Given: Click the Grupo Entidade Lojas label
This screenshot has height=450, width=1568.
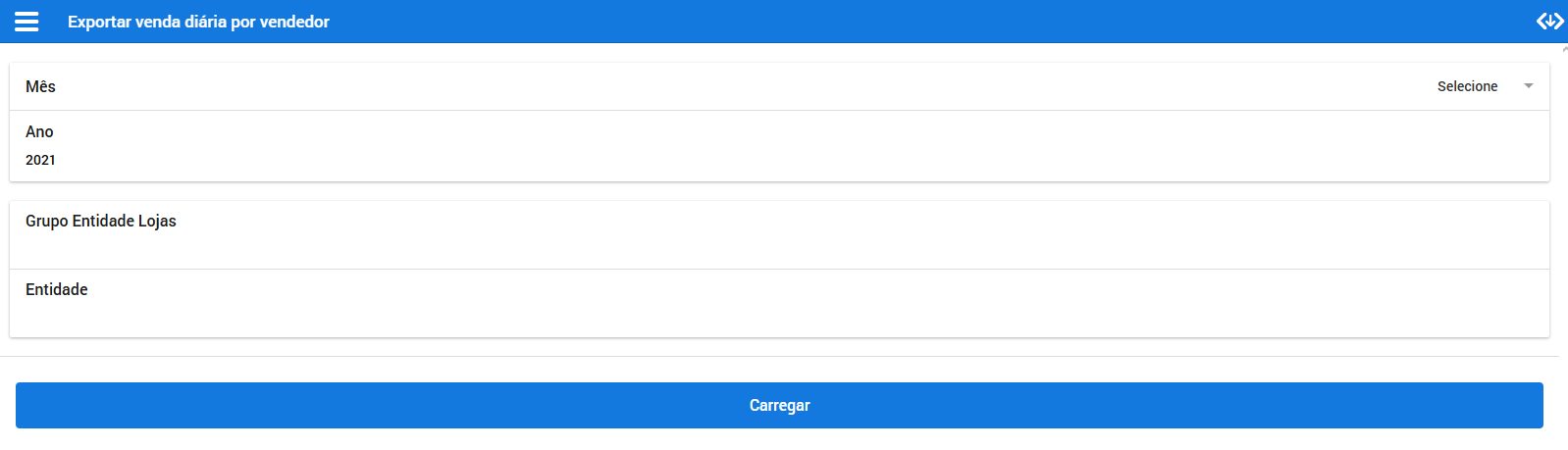Looking at the screenshot, I should [101, 221].
